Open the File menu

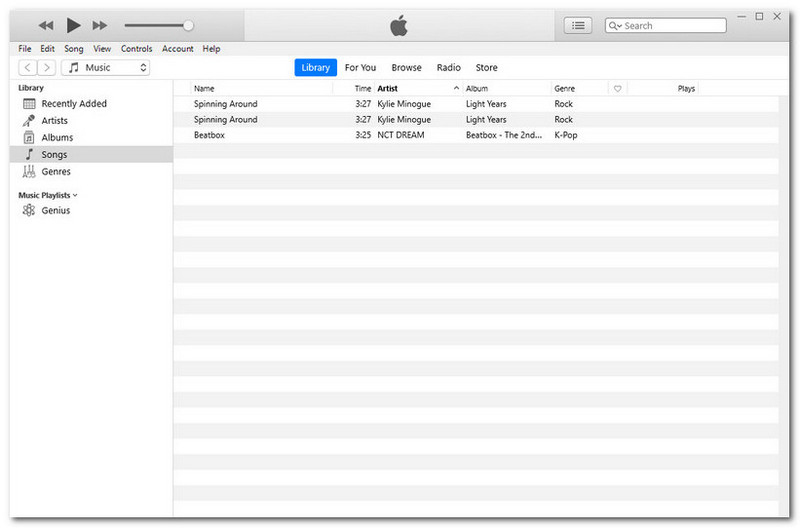[24, 48]
